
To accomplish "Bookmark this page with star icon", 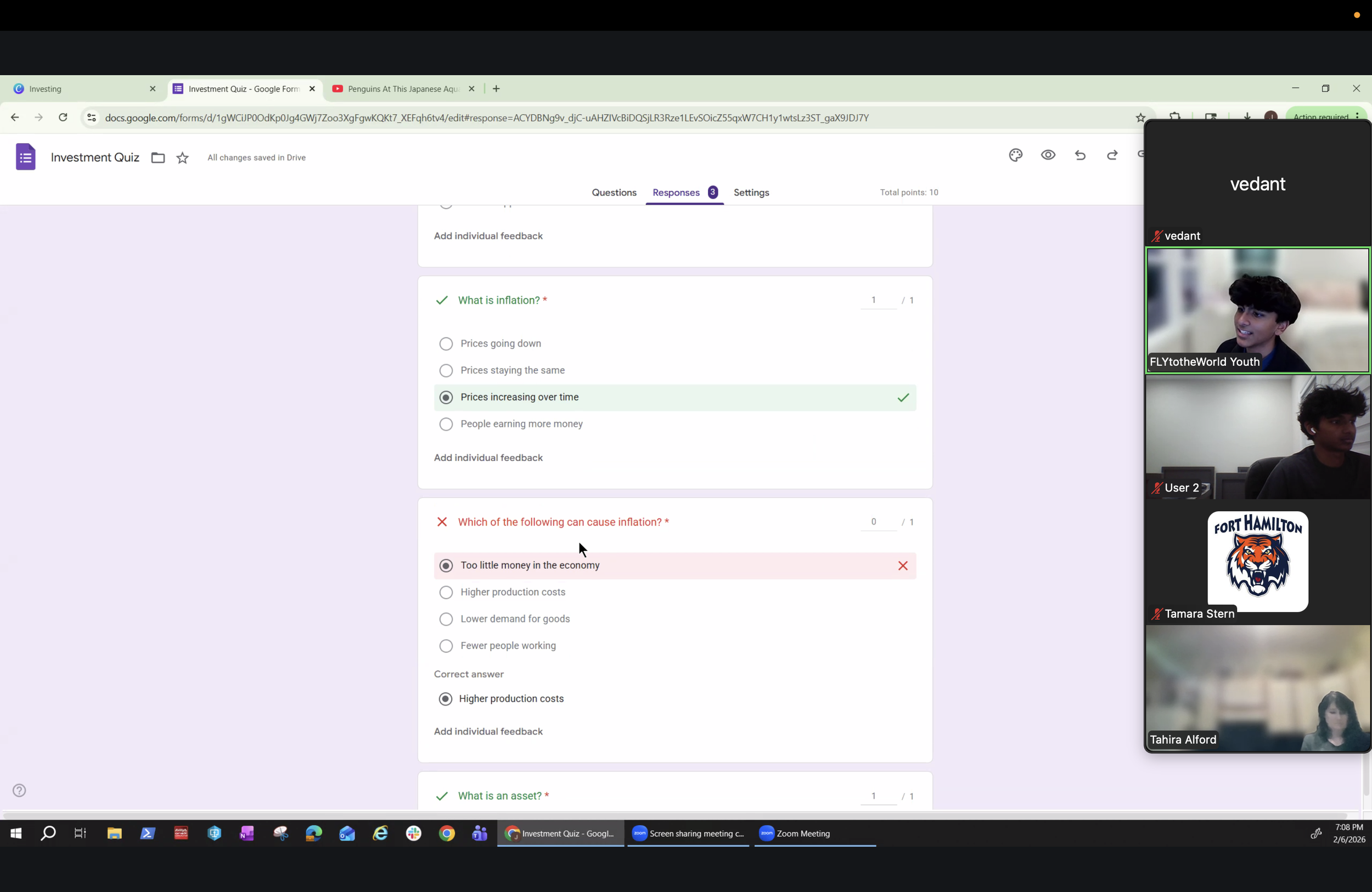I will pyautogui.click(x=1140, y=117).
